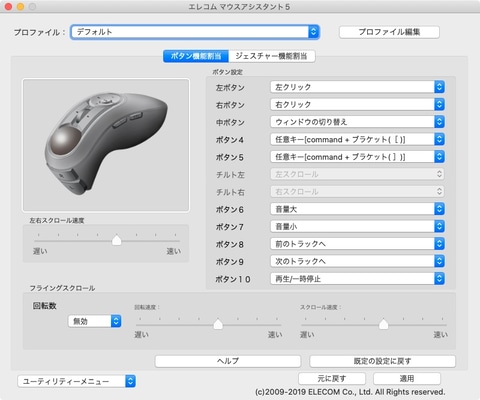Viewport: 480px width, 400px height.
Task: Click the 適用 button
Action: click(x=407, y=379)
